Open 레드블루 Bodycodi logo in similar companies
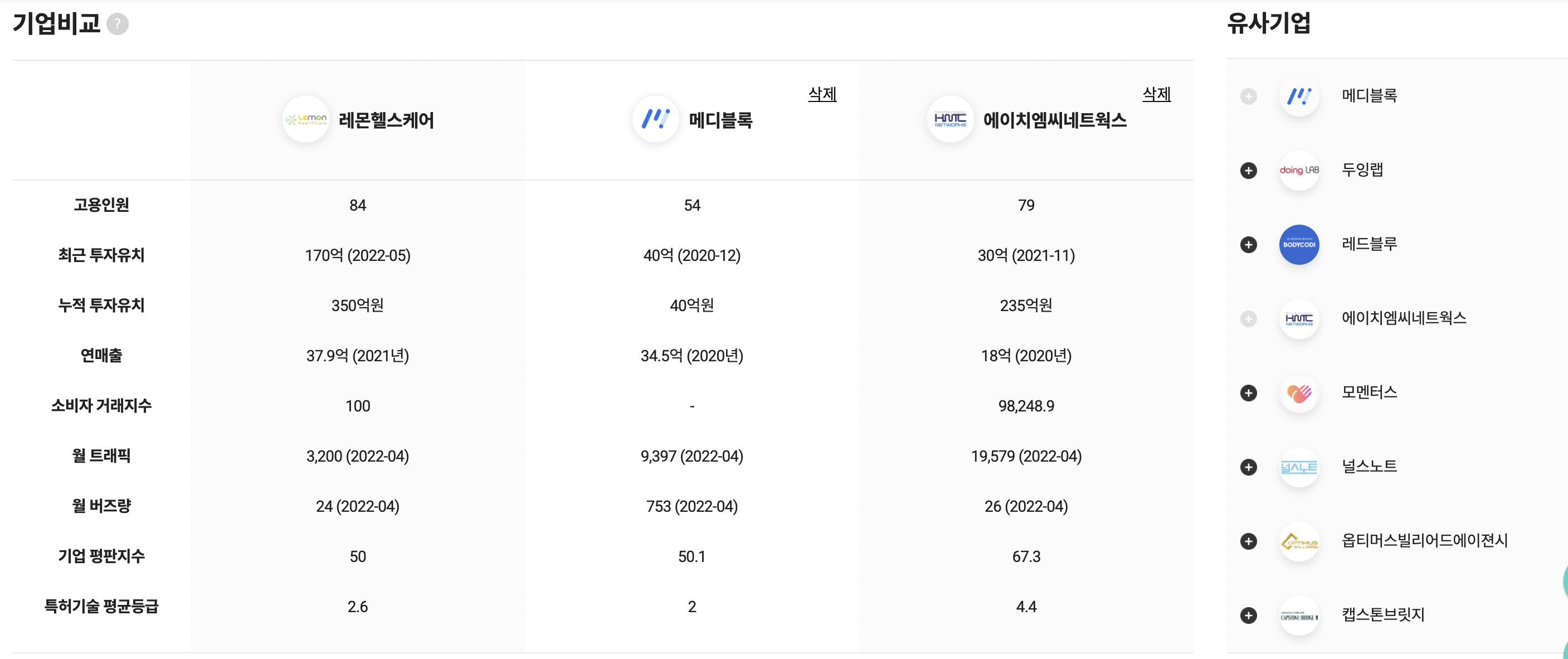Viewport: 1568px width, 659px height. 1299,245
